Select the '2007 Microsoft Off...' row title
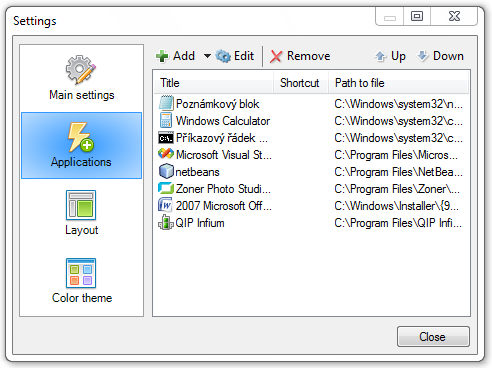 click(x=224, y=206)
